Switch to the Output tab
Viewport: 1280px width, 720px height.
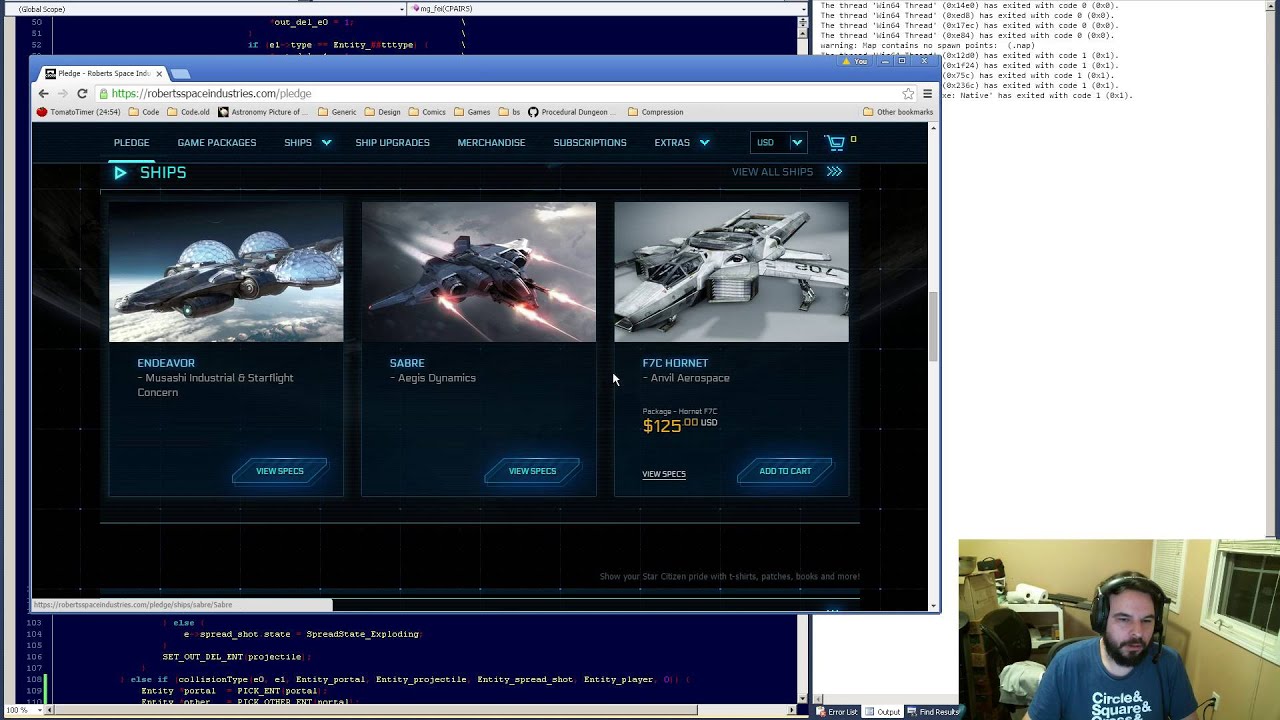(x=883, y=712)
